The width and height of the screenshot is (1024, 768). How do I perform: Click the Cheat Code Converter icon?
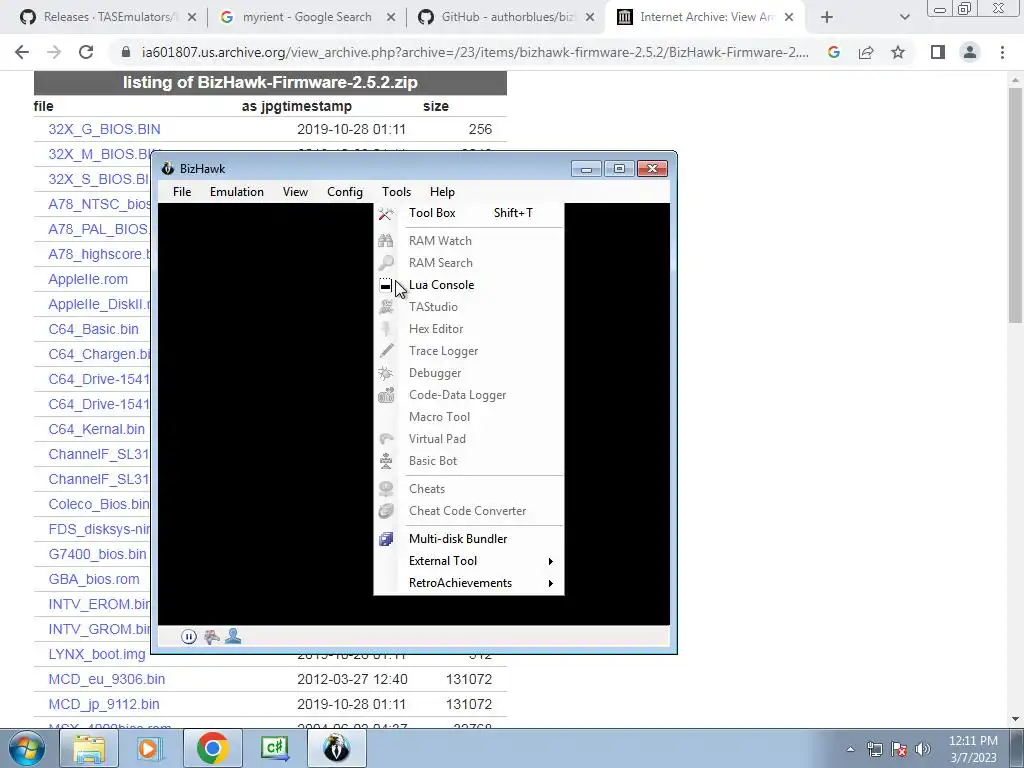(x=385, y=511)
